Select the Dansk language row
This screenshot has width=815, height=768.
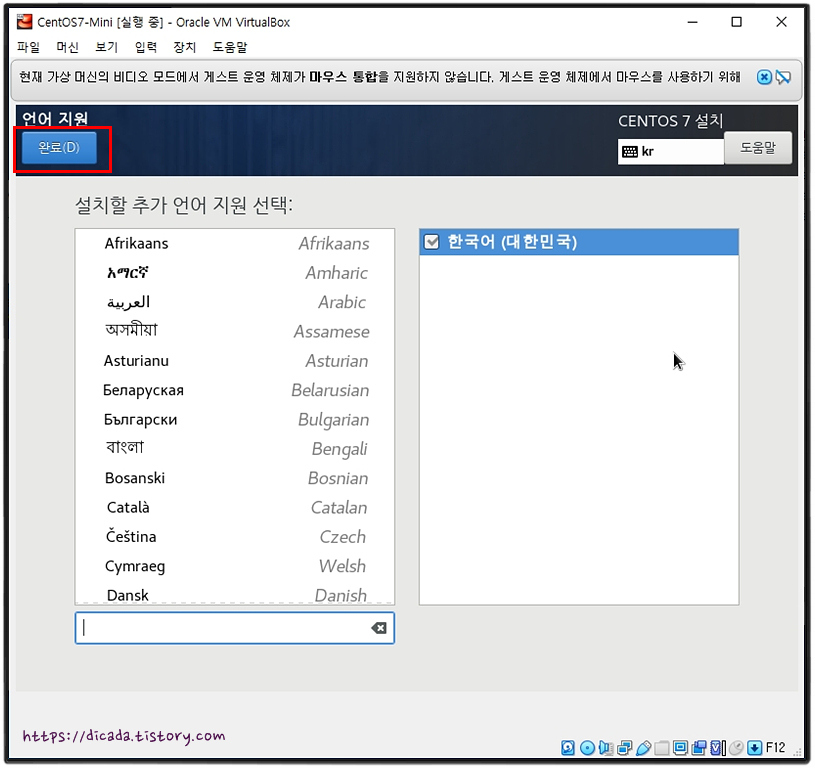coord(235,594)
